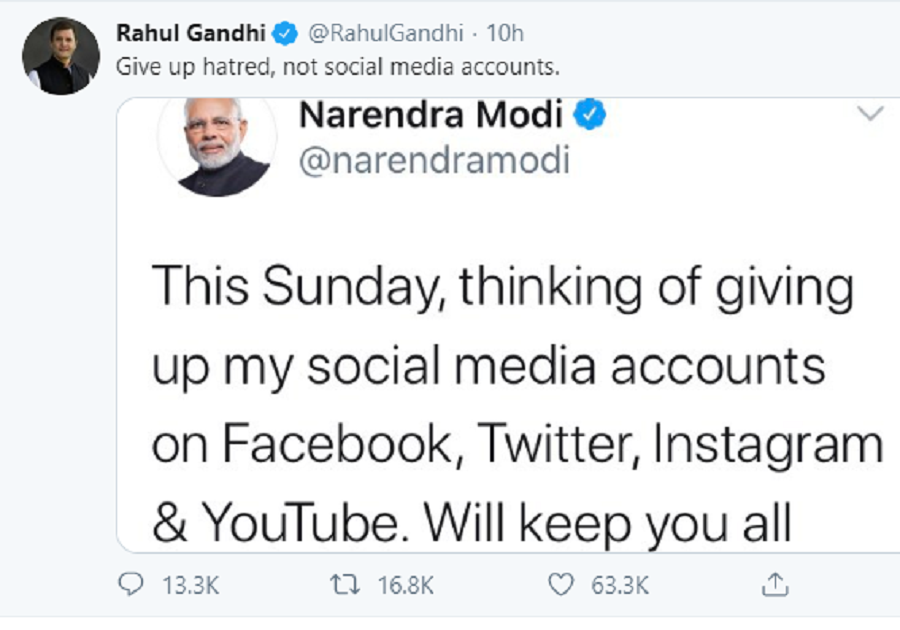
Task: Open the Rahul Gandhi display name link
Action: (x=191, y=33)
